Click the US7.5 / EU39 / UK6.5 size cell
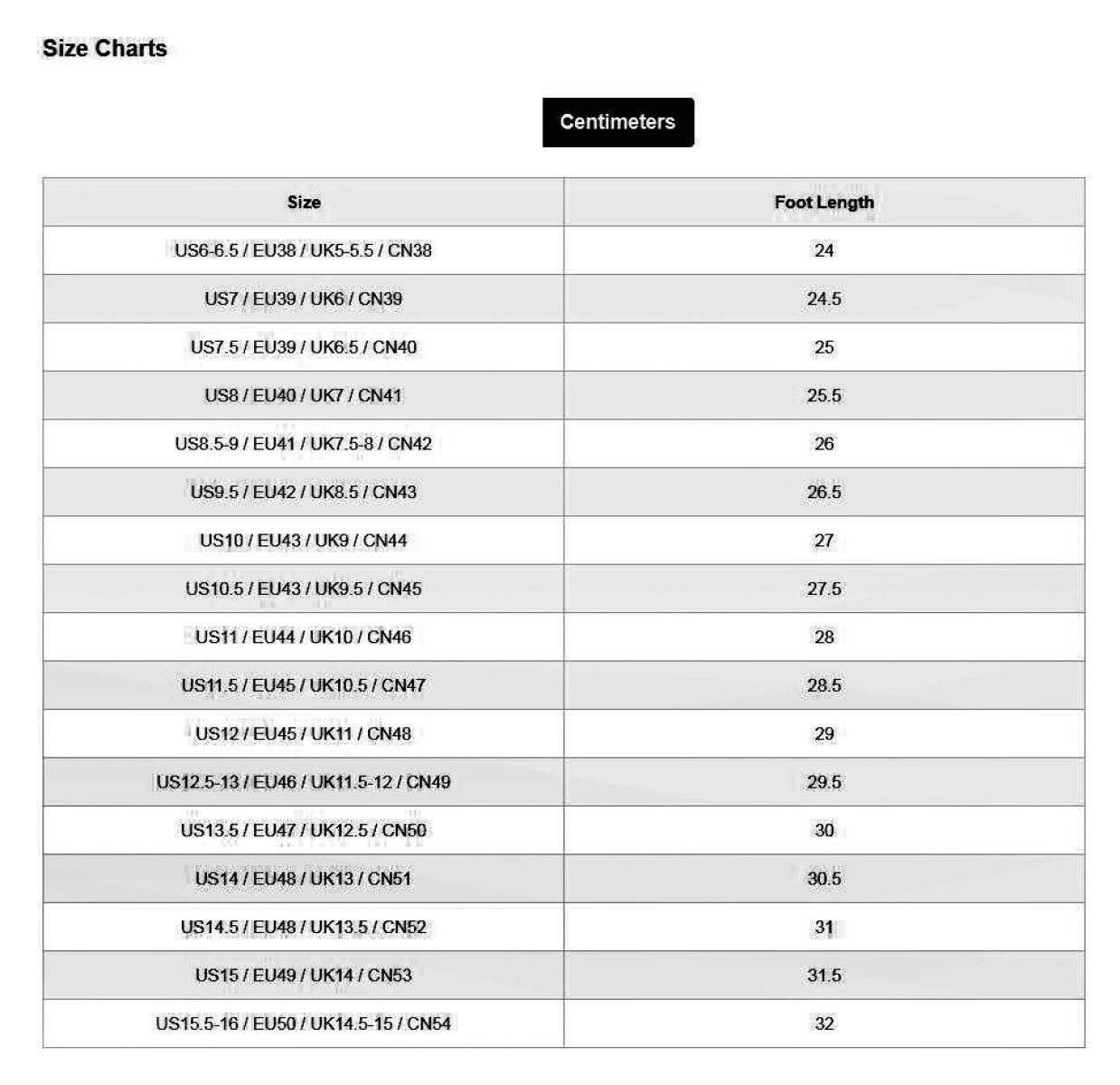This screenshot has width=1120, height=1085. [x=304, y=347]
